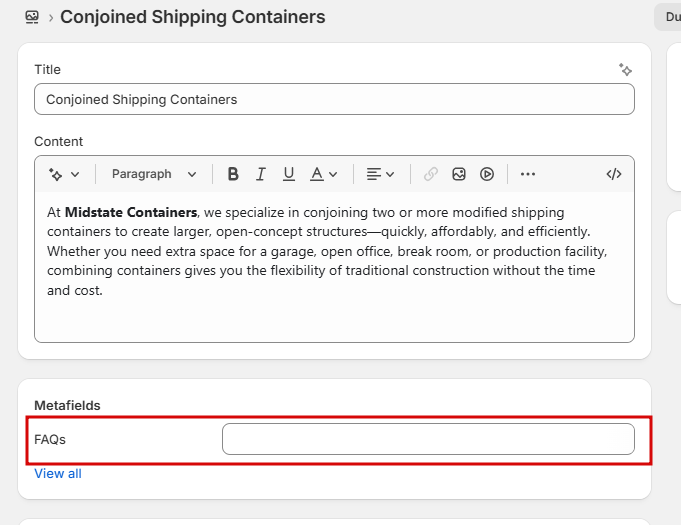Go back via the pages breadcrumb icon
The width and height of the screenshot is (681, 525).
pyautogui.click(x=32, y=17)
